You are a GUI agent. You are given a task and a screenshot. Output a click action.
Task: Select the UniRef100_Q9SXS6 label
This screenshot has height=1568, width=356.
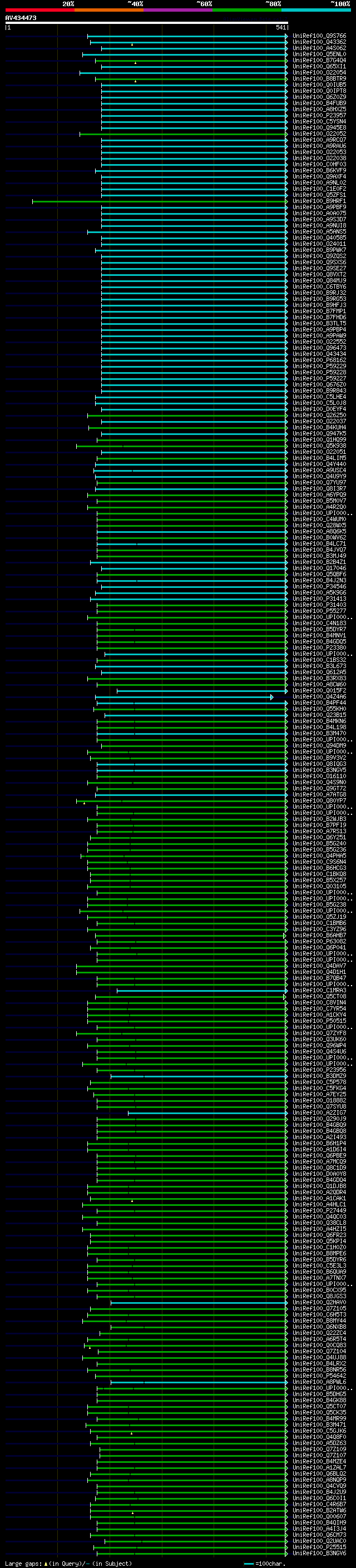[319, 263]
